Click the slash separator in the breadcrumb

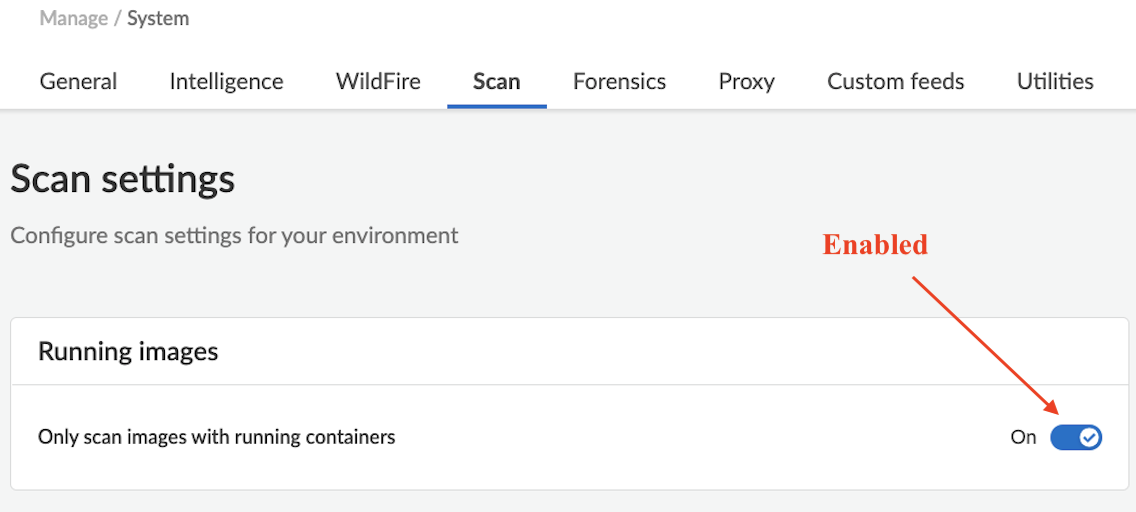(119, 18)
